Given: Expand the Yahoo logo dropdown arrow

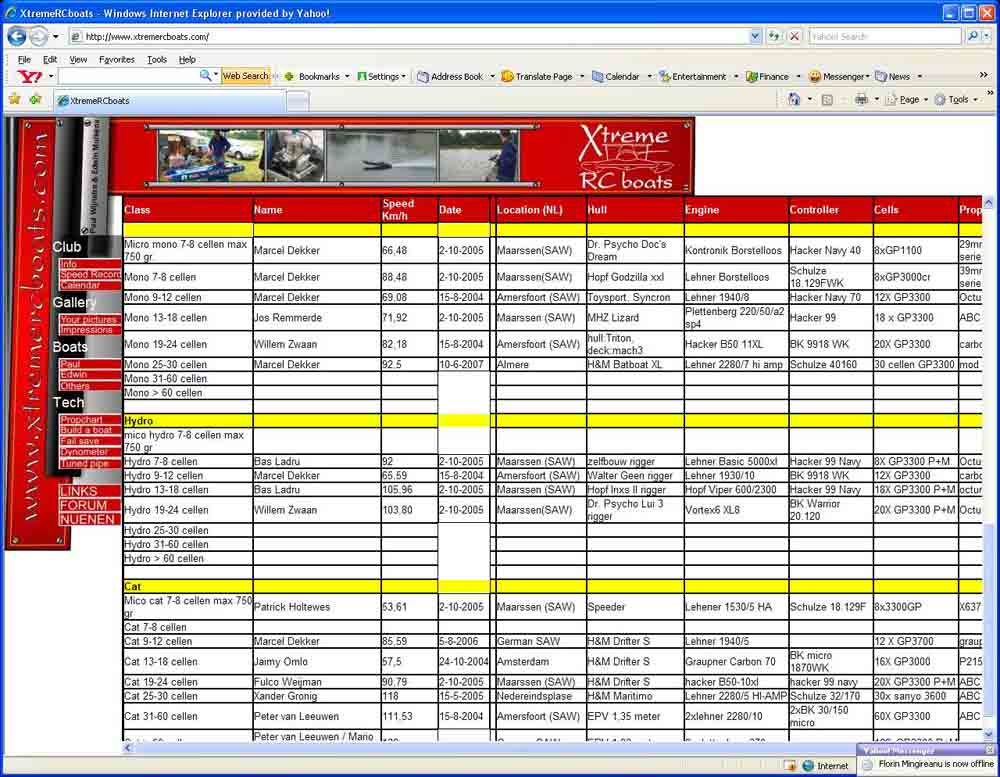Looking at the screenshot, I should pos(50,77).
